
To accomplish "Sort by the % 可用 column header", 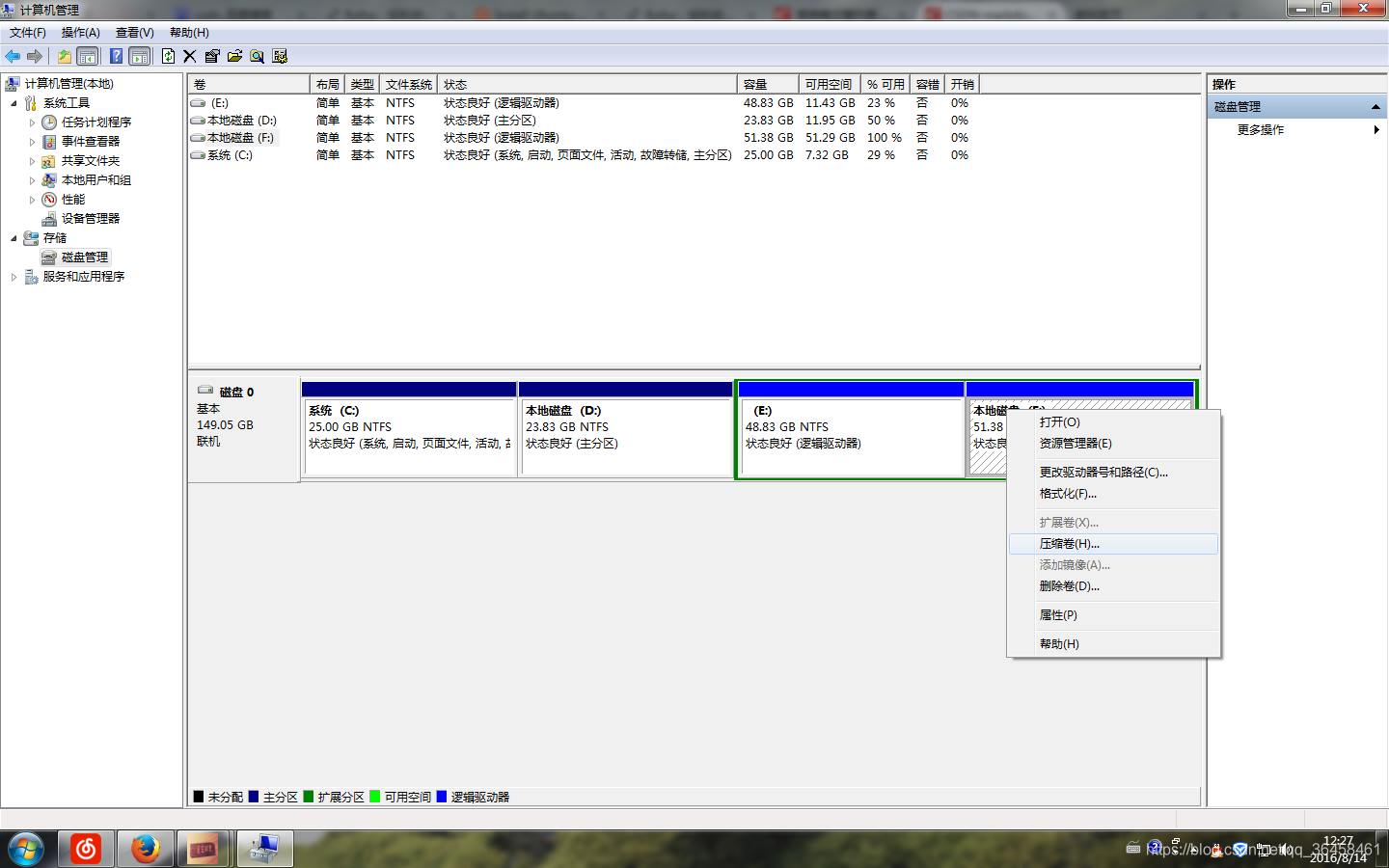I will [885, 85].
